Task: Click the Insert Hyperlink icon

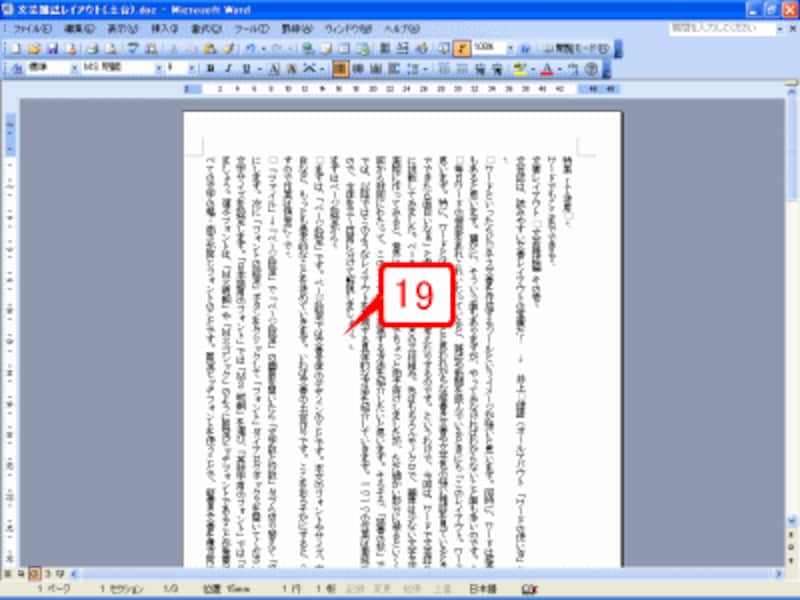Action: [x=305, y=46]
